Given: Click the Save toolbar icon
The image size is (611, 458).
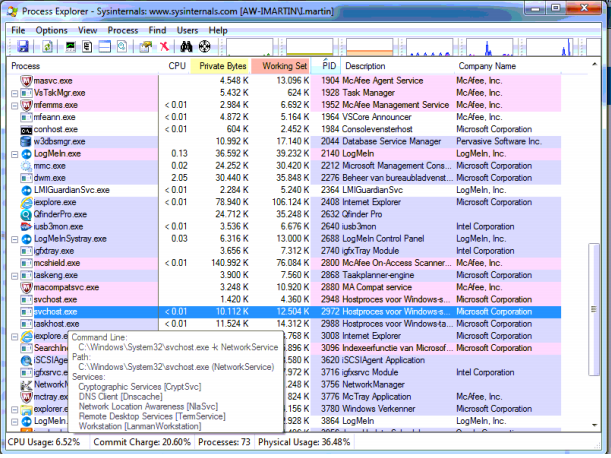Looking at the screenshot, I should tap(23, 46).
